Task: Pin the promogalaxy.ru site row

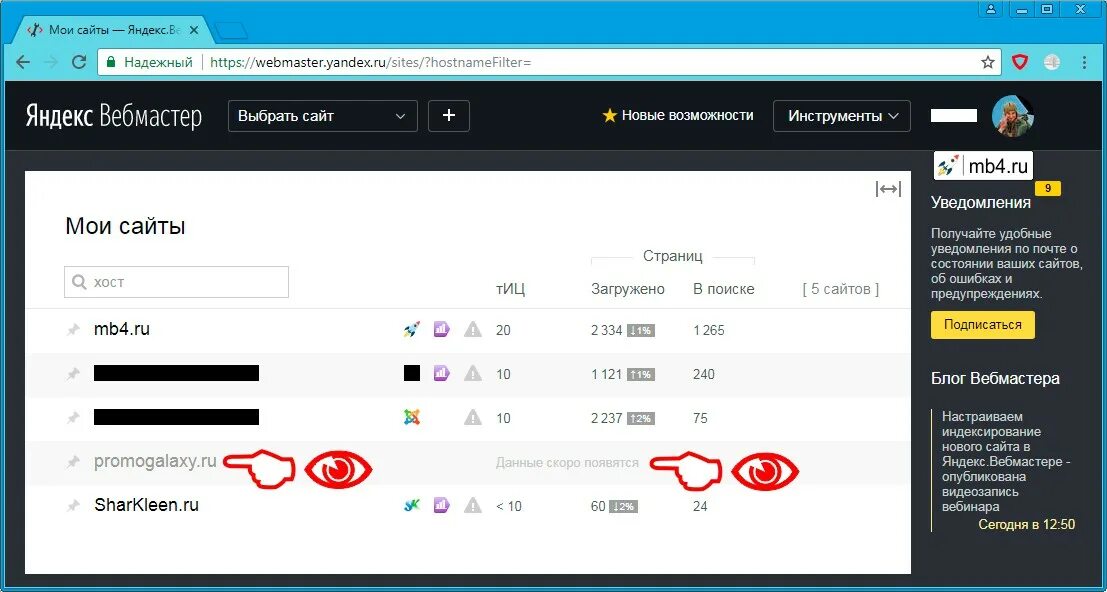Action: tap(73, 462)
